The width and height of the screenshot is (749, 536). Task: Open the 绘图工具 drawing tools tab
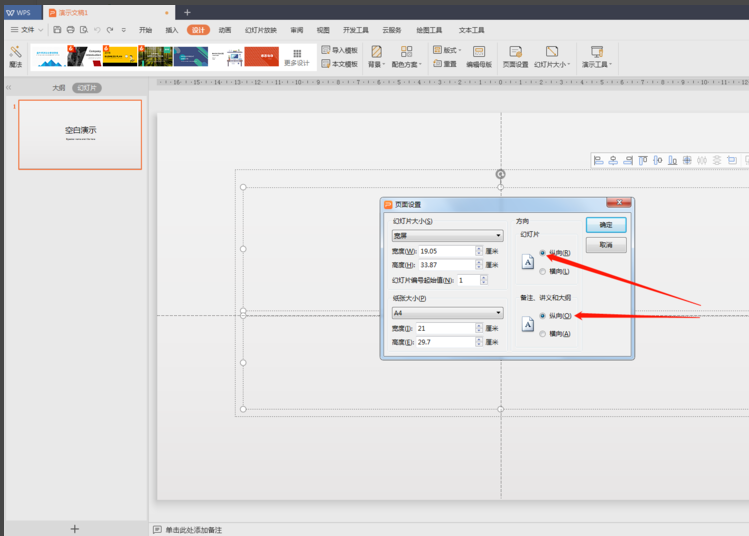pos(429,30)
